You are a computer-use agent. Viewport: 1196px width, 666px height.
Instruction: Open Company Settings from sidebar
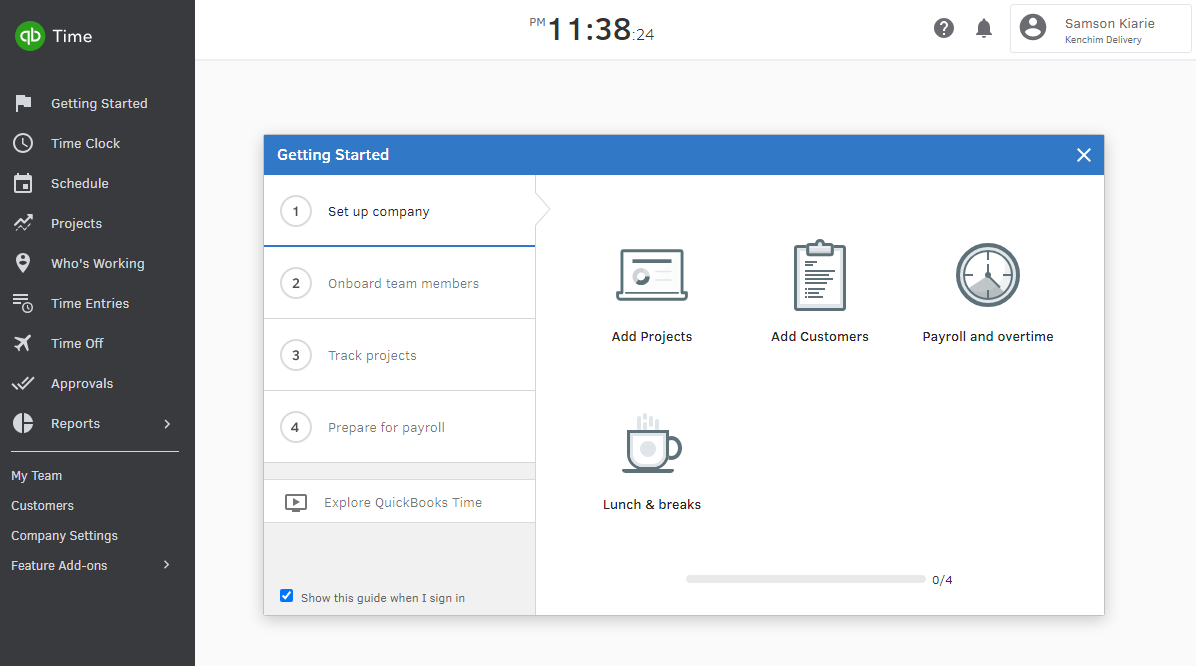(64, 535)
